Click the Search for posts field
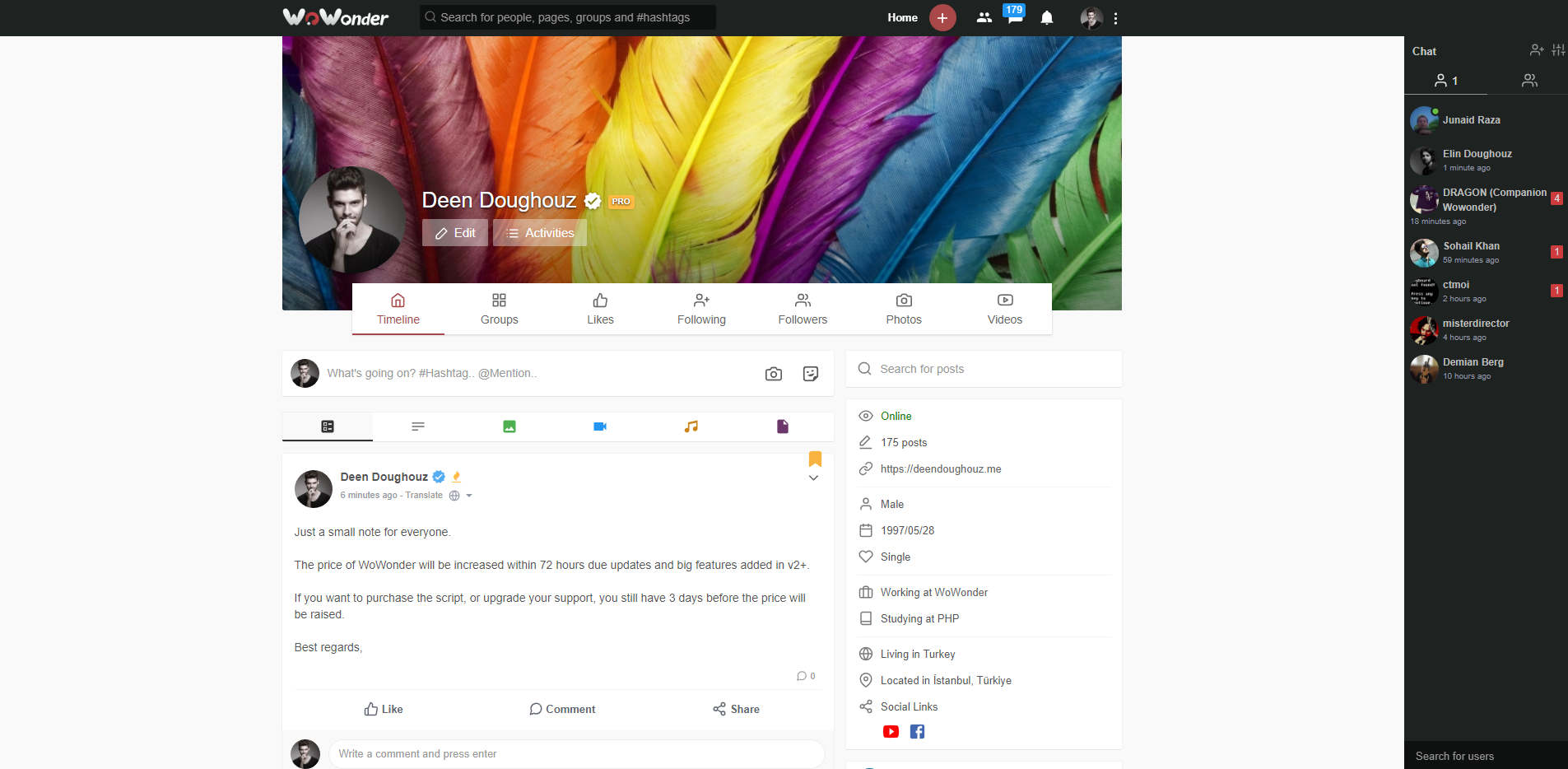Viewport: 1568px width, 769px height. [x=984, y=369]
